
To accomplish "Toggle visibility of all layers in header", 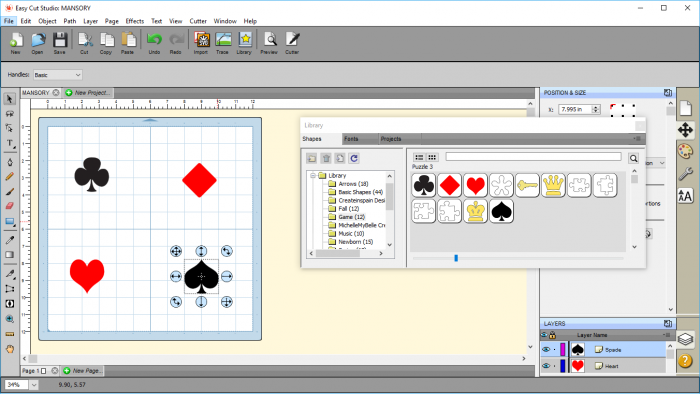I will click(544, 335).
